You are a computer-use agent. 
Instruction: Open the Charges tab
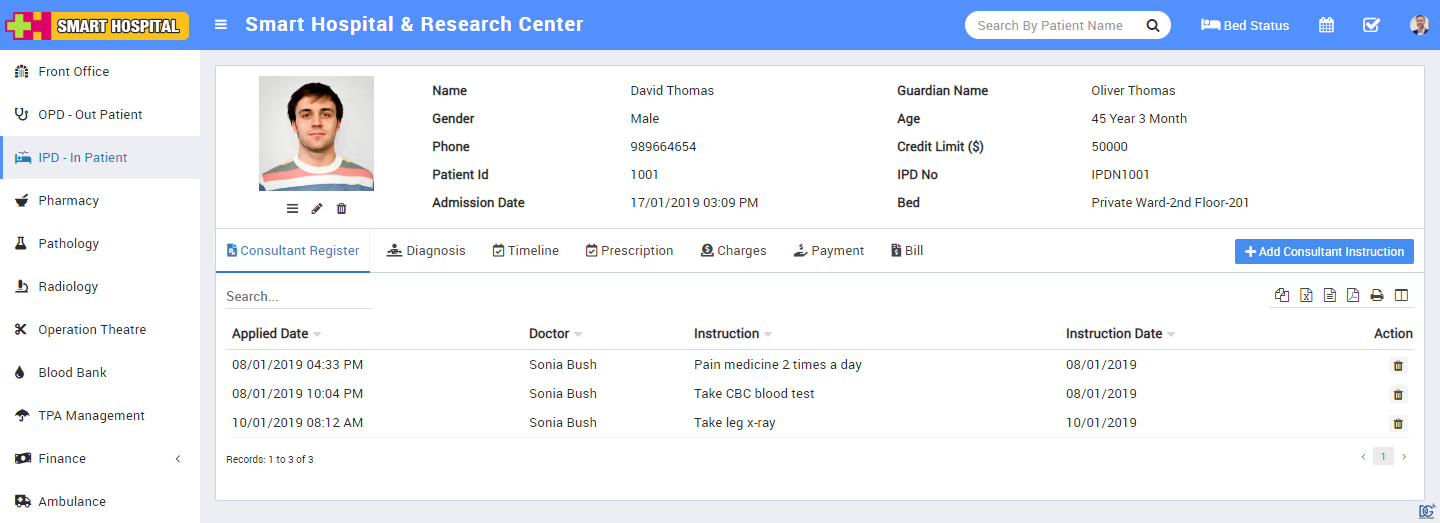pos(733,251)
